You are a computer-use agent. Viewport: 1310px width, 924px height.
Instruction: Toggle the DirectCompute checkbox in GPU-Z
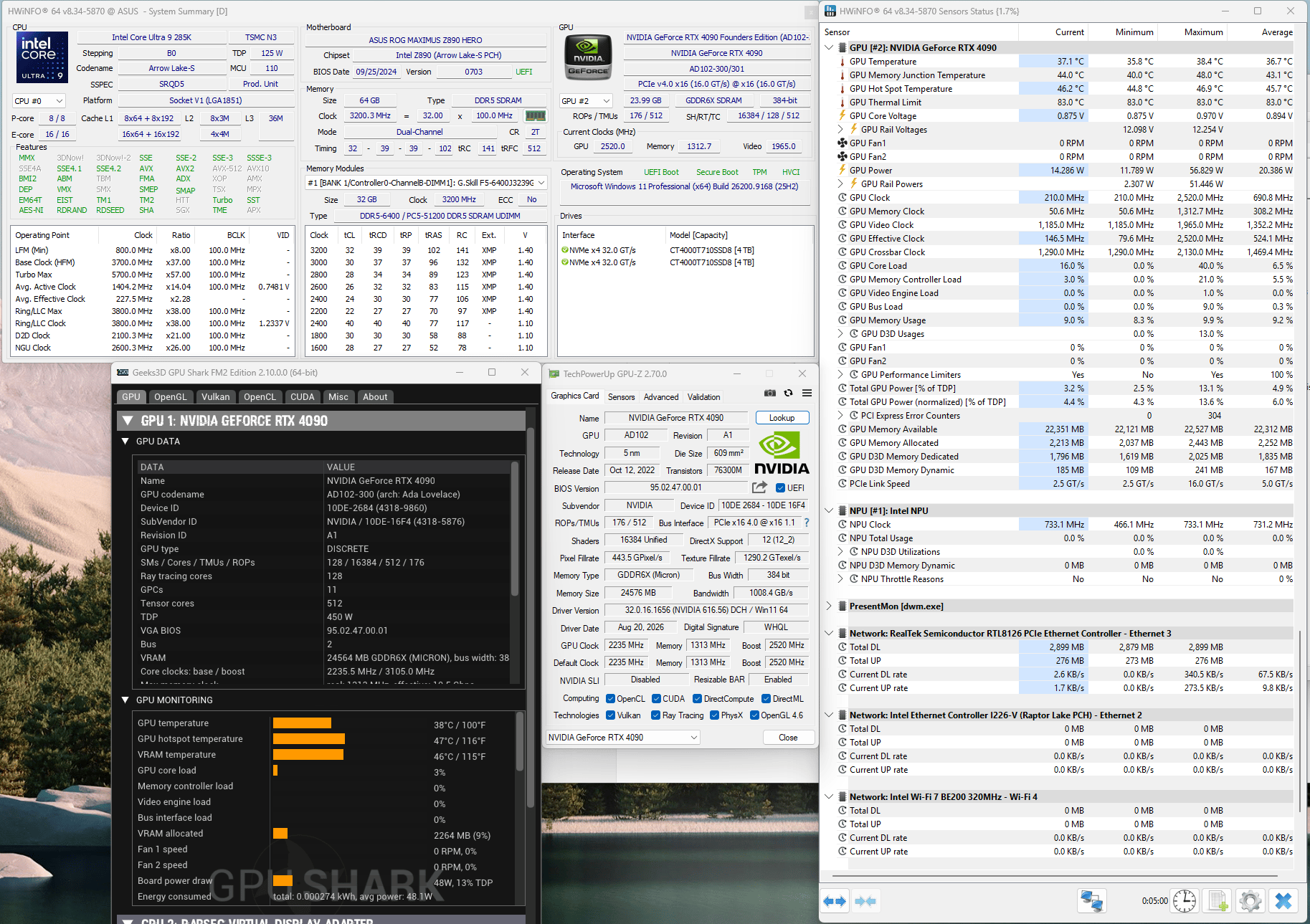coord(697,699)
